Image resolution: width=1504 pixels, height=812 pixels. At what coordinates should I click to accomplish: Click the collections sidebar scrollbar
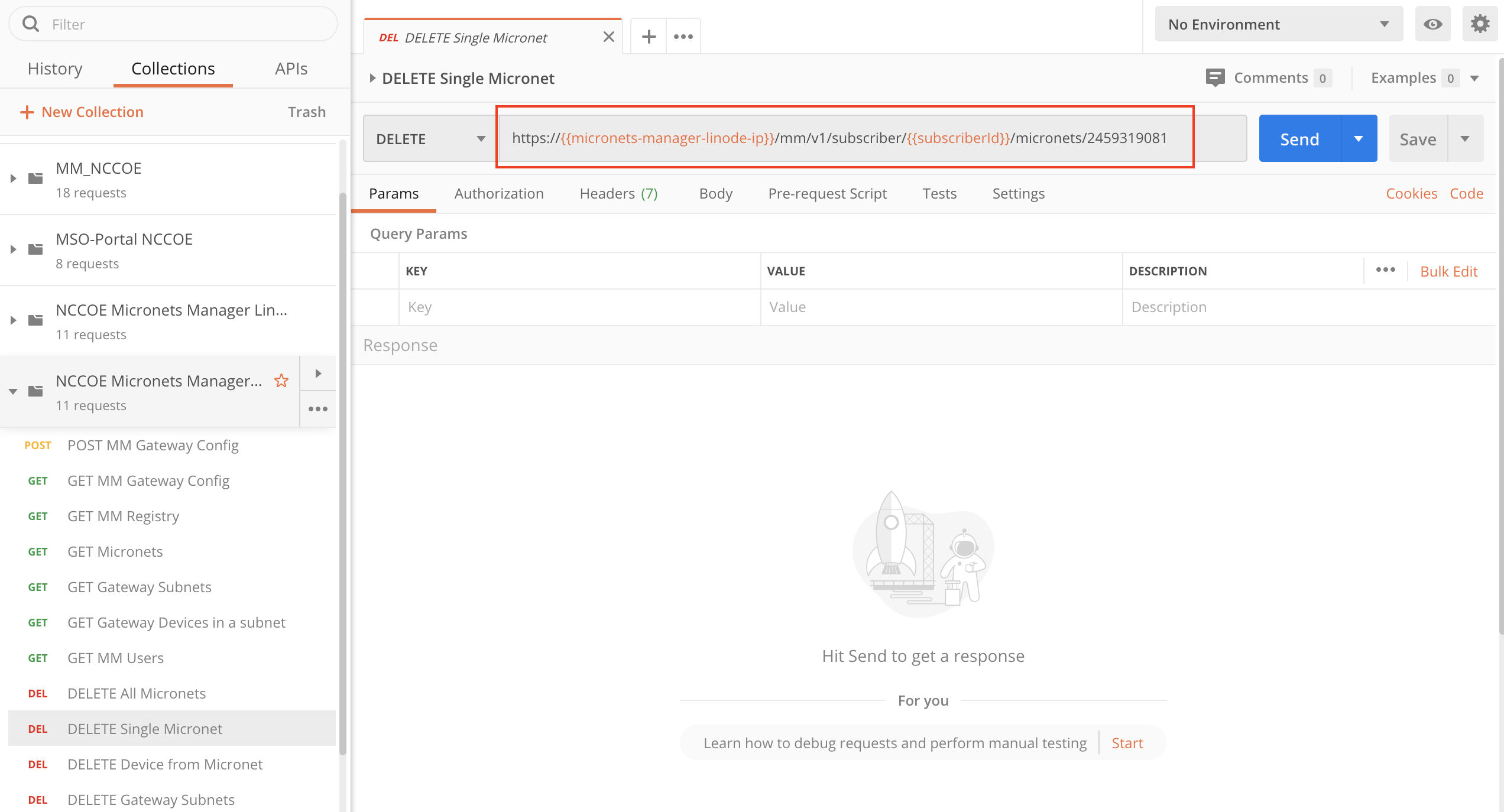(x=342, y=473)
